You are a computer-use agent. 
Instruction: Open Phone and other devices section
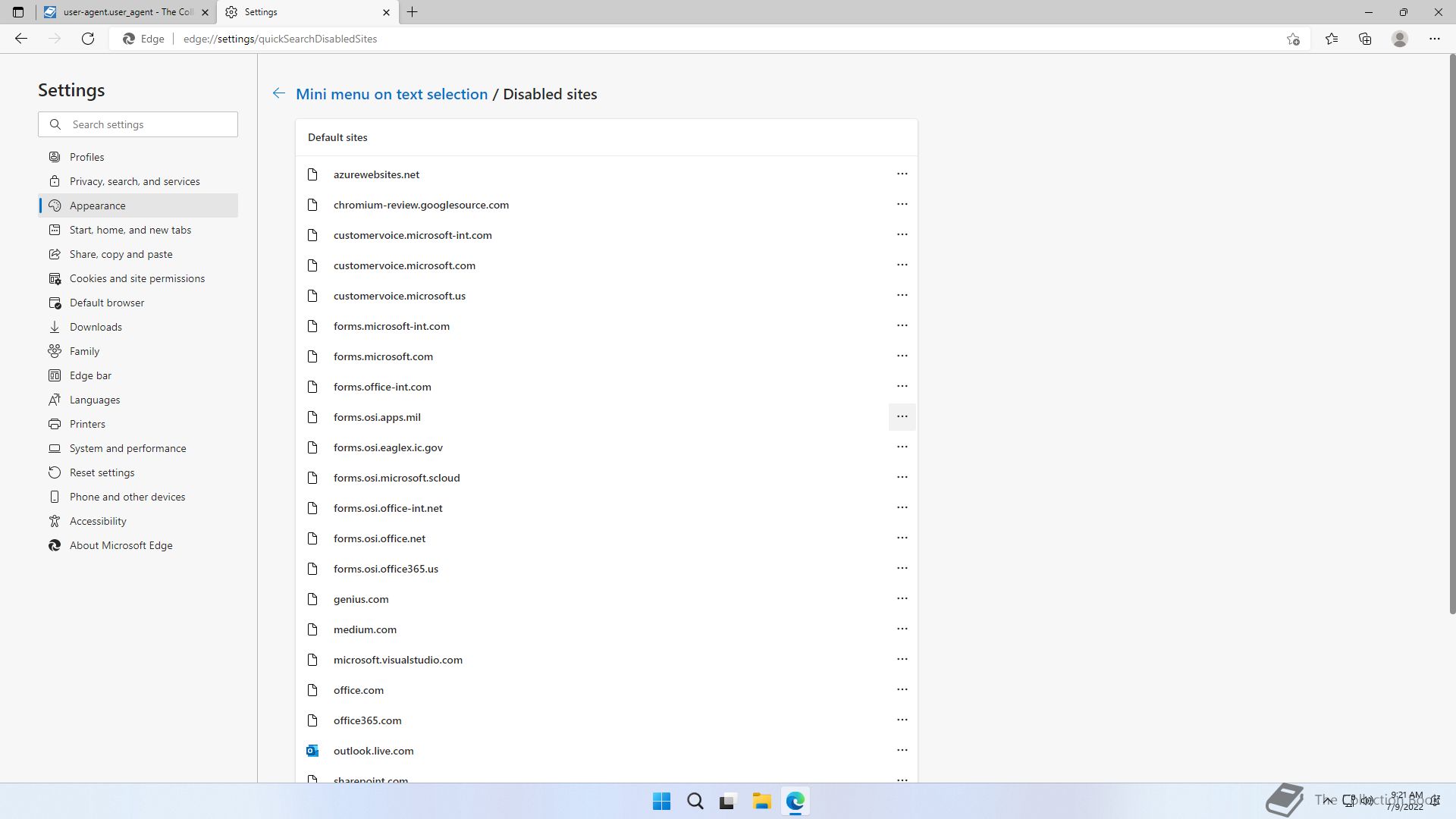[138, 497]
